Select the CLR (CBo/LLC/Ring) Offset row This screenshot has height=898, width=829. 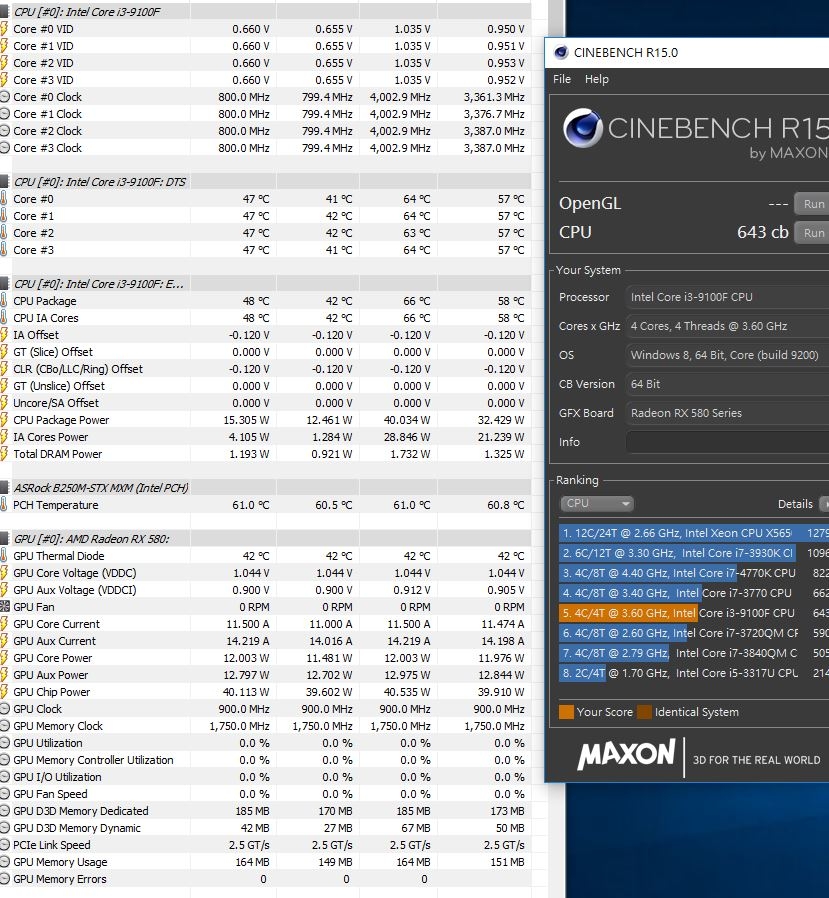pos(266,369)
